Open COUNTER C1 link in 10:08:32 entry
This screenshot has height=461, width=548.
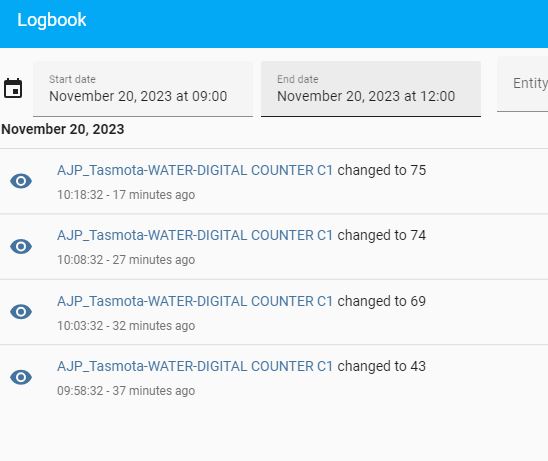(195, 236)
